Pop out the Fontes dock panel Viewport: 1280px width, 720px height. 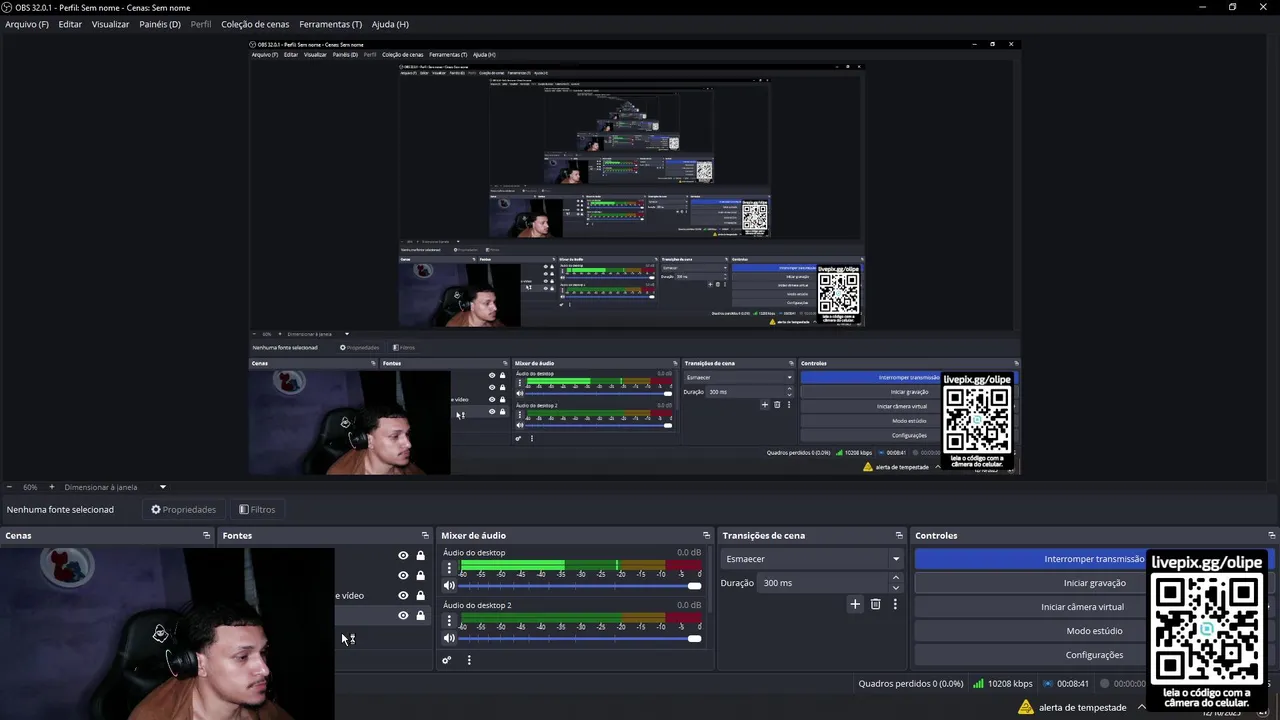tap(425, 535)
